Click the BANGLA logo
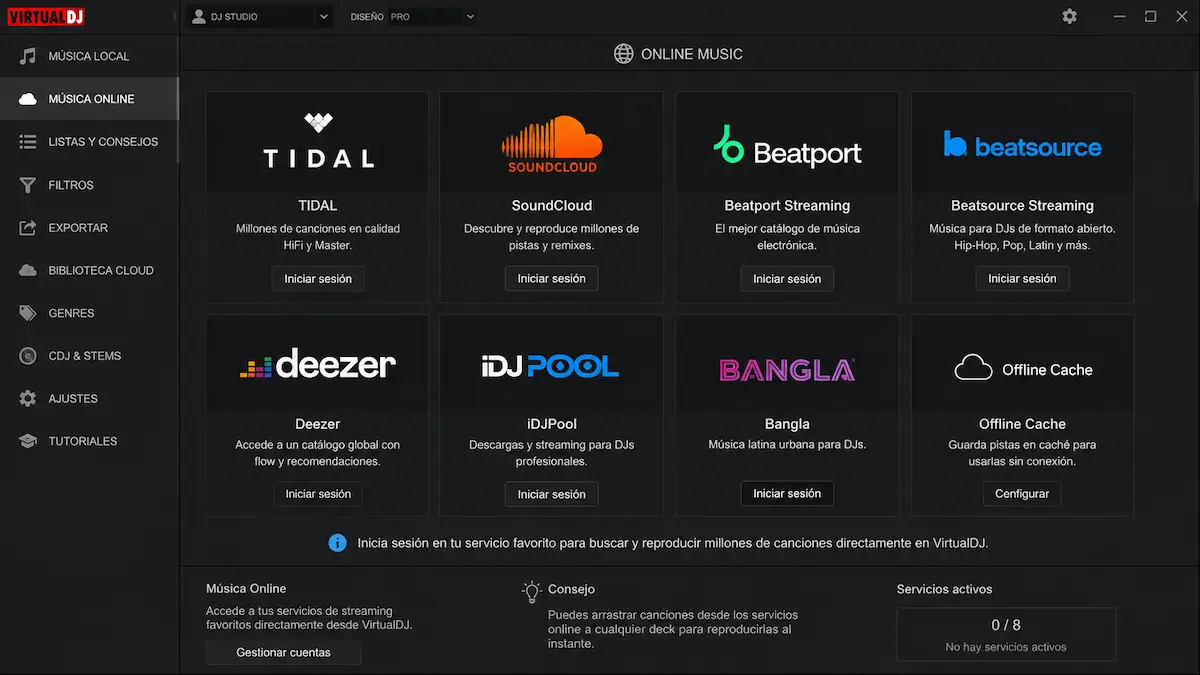This screenshot has height=675, width=1200. [787, 370]
